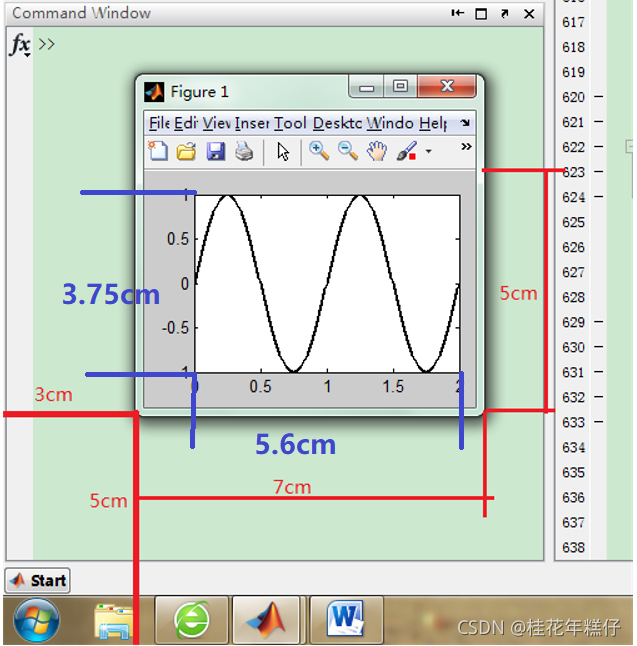This screenshot has height=646, width=637.
Task: Click the Command Window prompt input area
Action: [288, 44]
